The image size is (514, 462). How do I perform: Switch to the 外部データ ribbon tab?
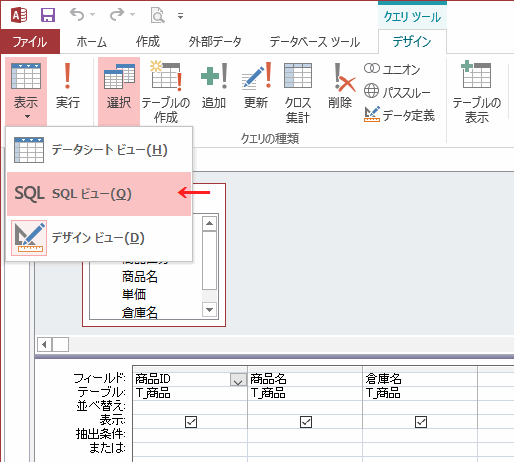click(215, 42)
